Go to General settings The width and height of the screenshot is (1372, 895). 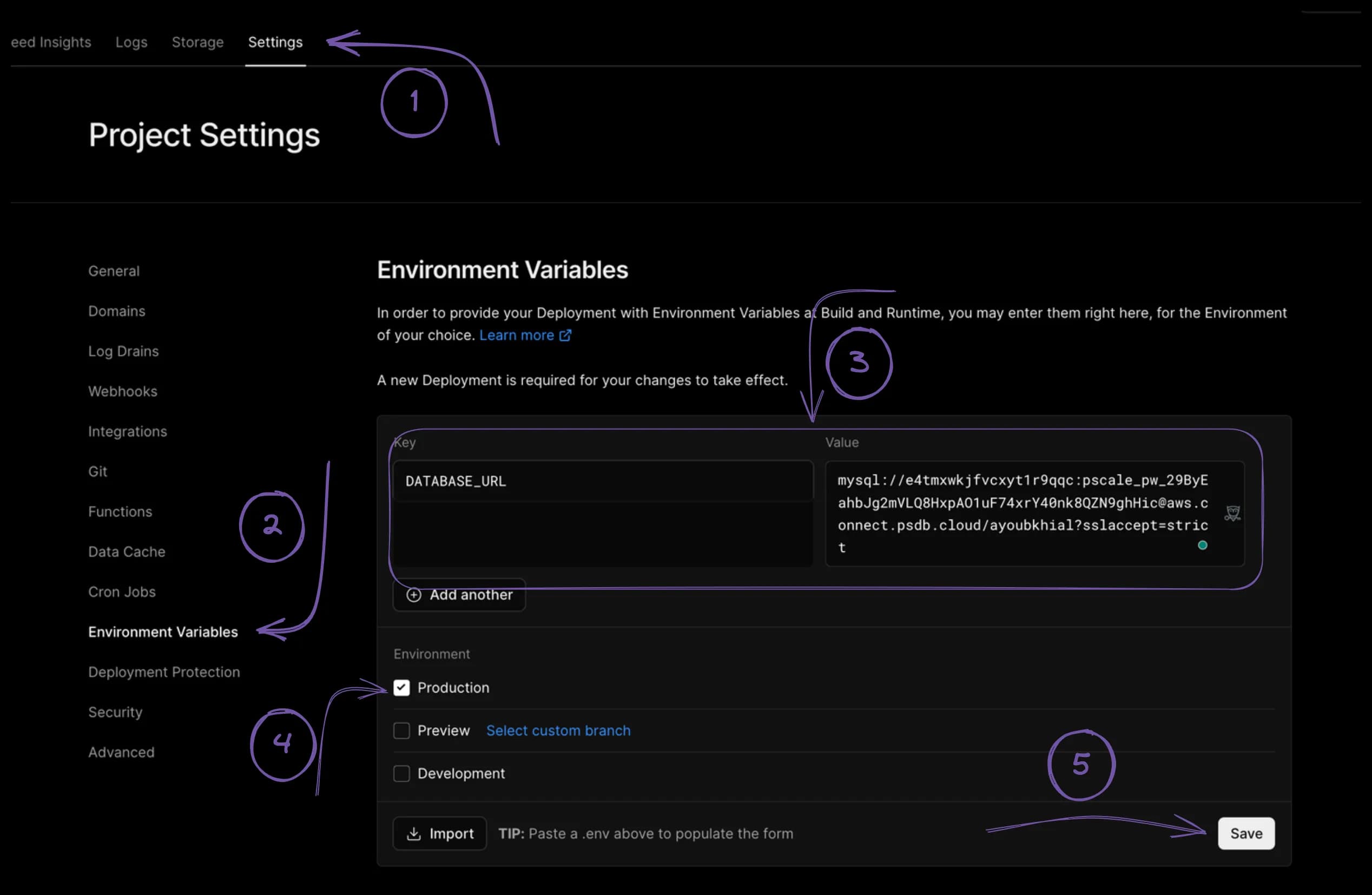[114, 271]
